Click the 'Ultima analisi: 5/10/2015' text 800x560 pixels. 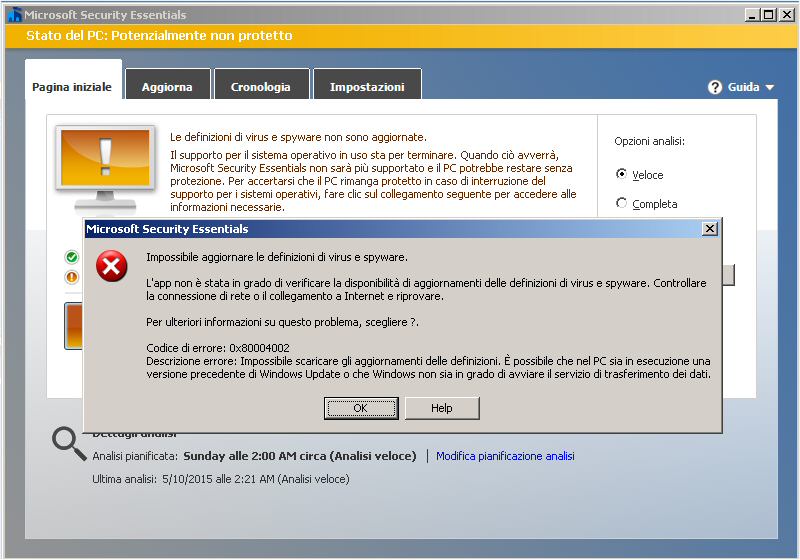coord(221,479)
